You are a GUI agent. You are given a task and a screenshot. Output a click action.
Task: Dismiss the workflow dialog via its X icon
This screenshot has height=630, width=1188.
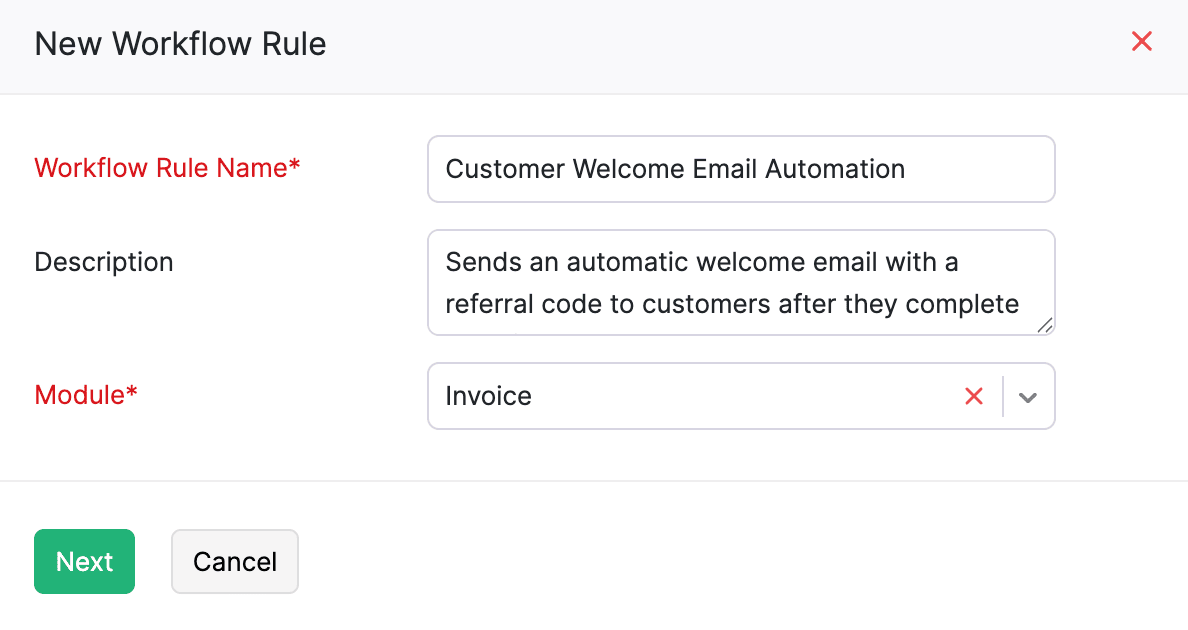(1141, 41)
